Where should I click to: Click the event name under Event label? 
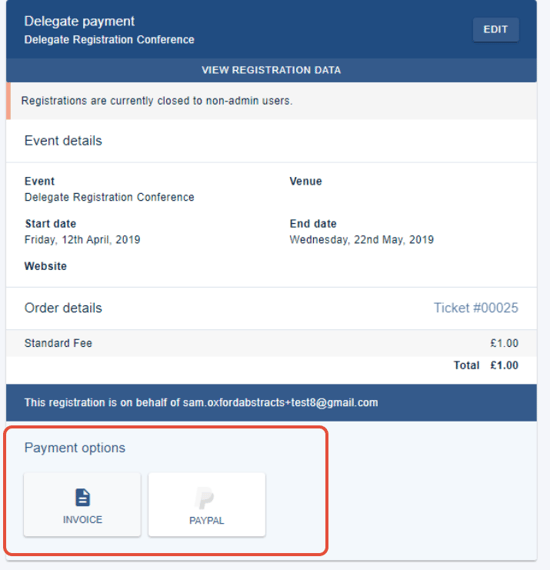tap(109, 197)
